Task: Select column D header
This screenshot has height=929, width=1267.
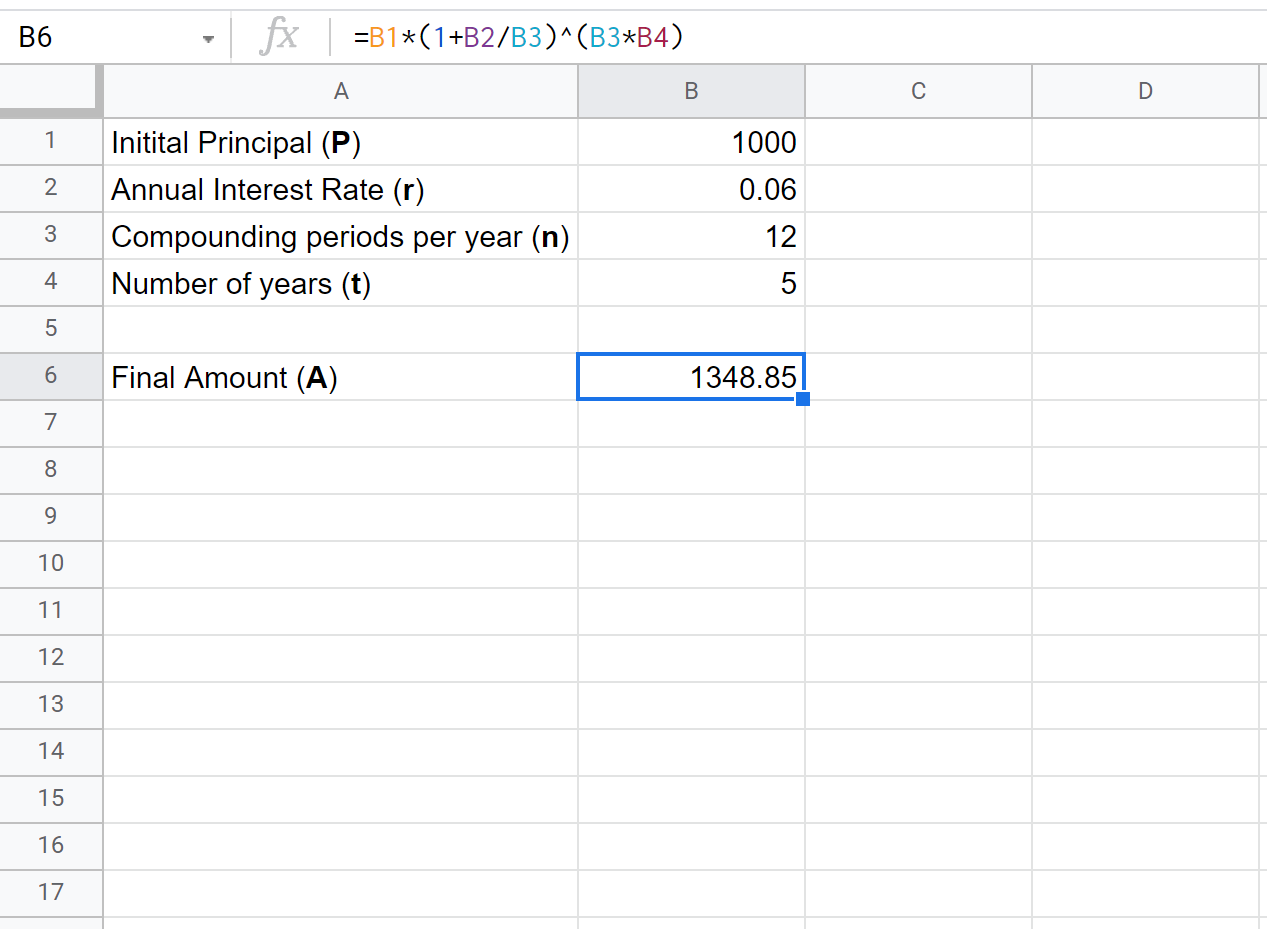Action: [x=1144, y=91]
